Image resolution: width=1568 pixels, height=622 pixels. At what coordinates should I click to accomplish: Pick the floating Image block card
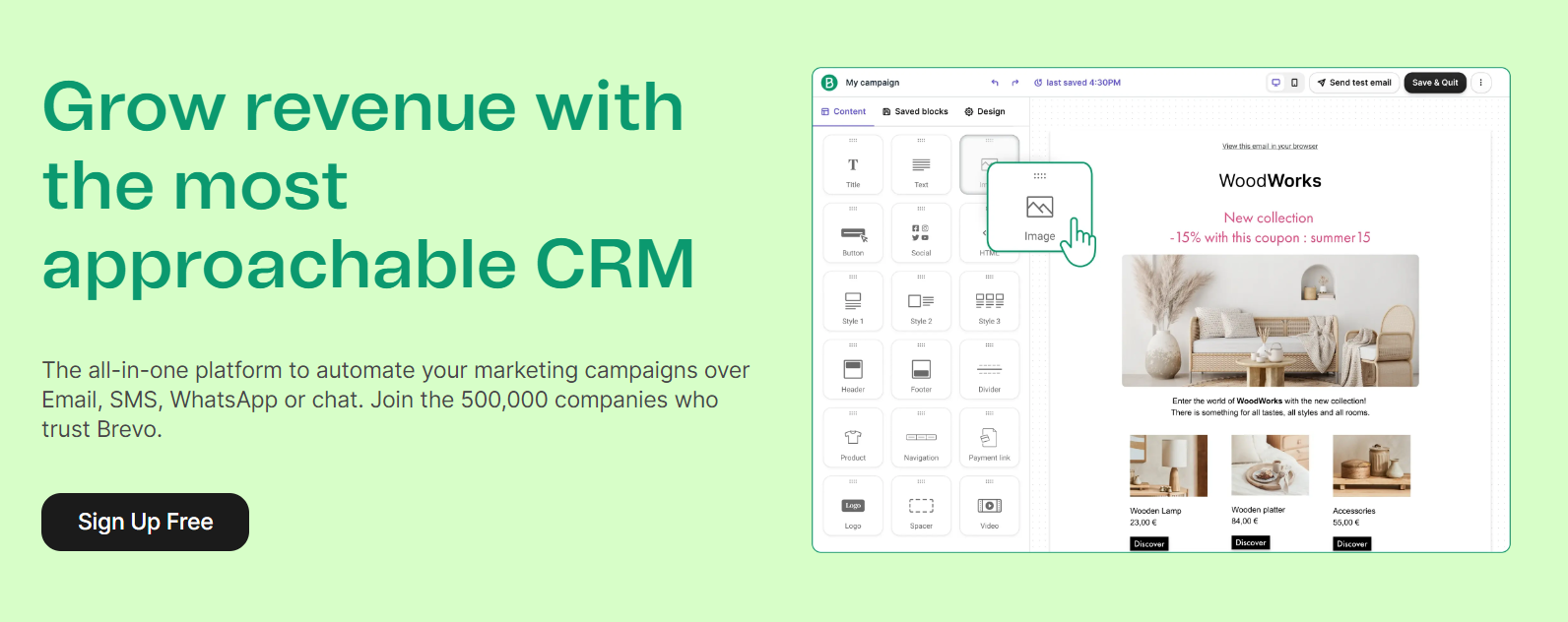pos(1039,206)
